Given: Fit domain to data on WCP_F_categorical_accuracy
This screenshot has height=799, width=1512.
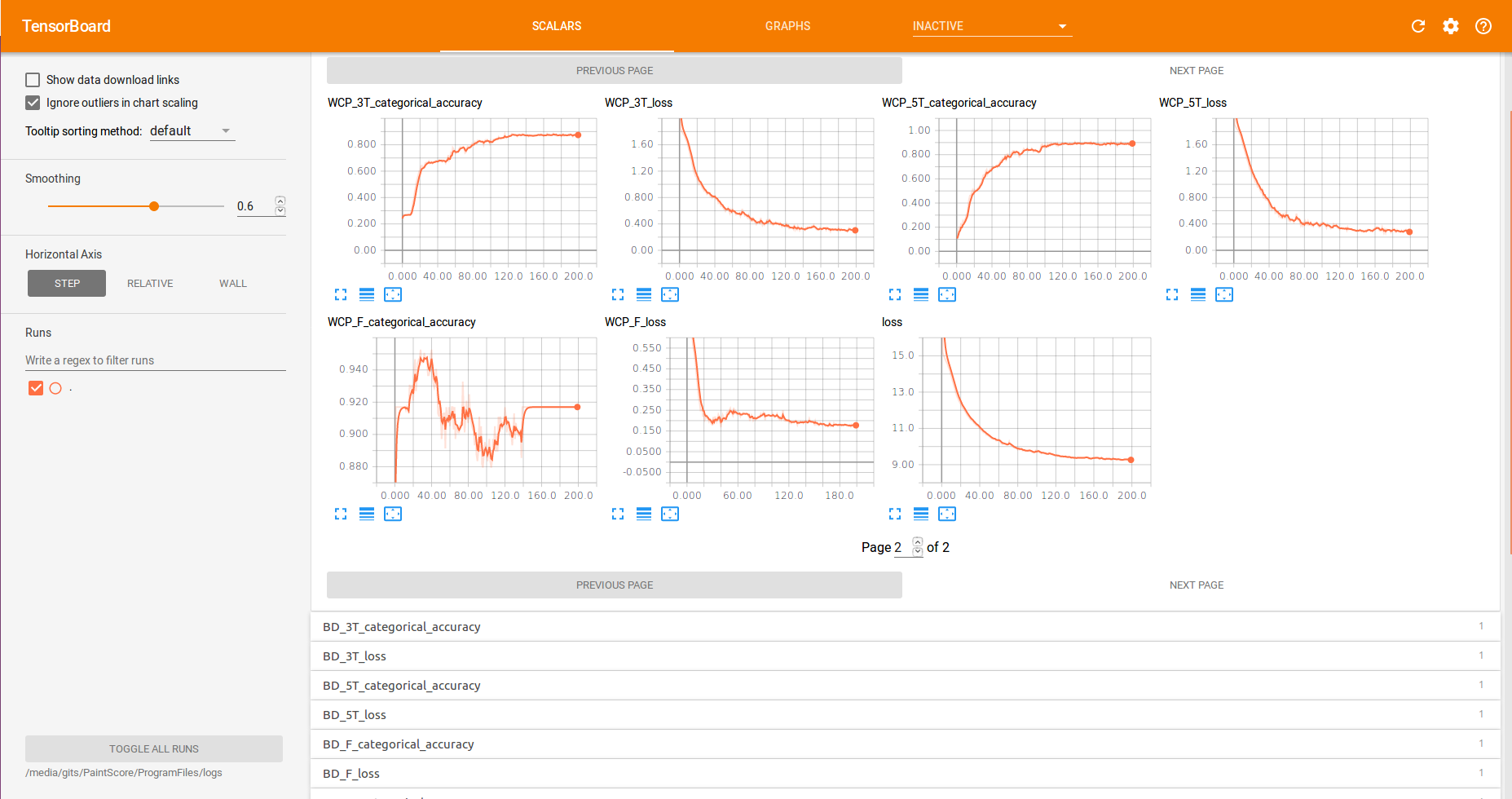Looking at the screenshot, I should [x=393, y=514].
